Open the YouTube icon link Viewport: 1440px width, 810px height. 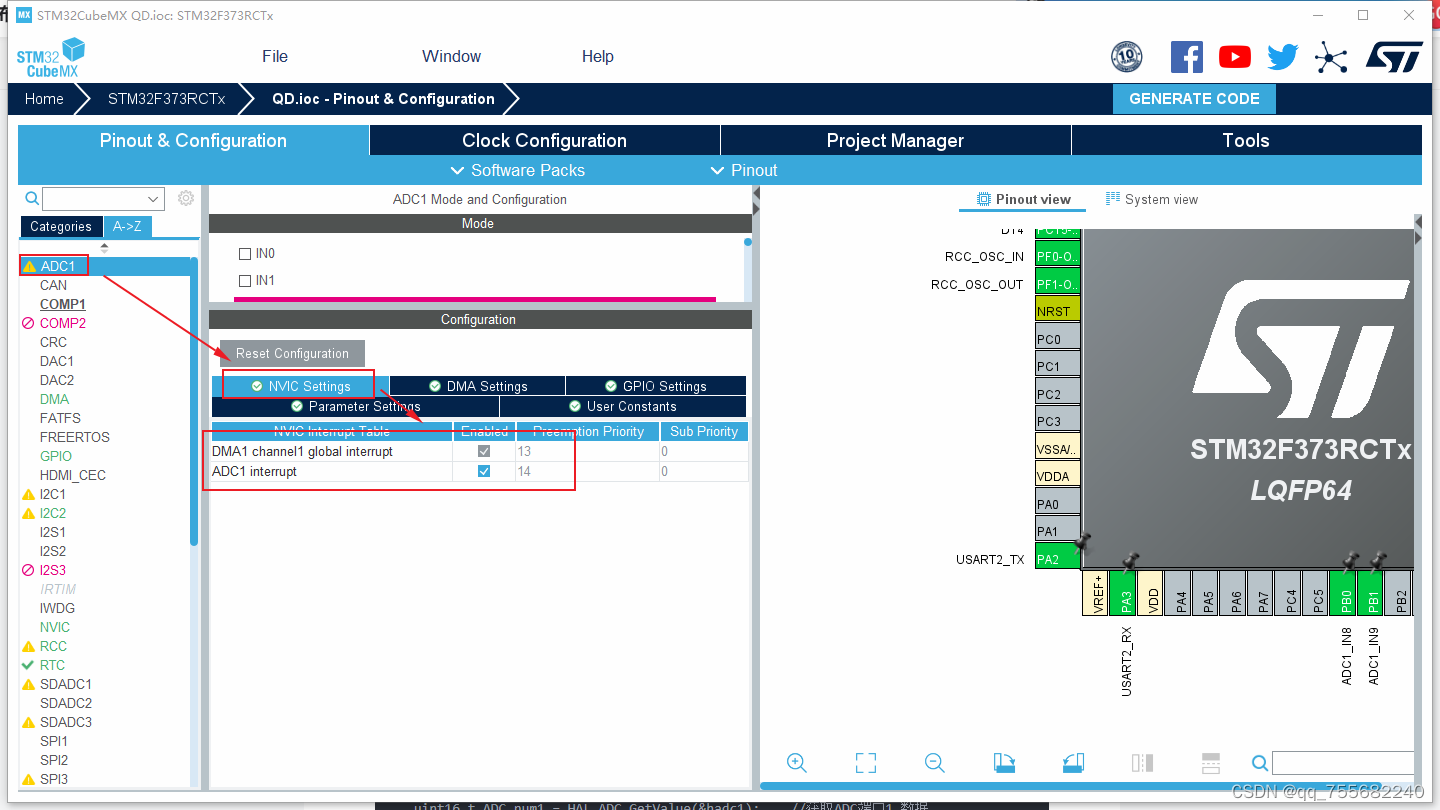(1235, 57)
